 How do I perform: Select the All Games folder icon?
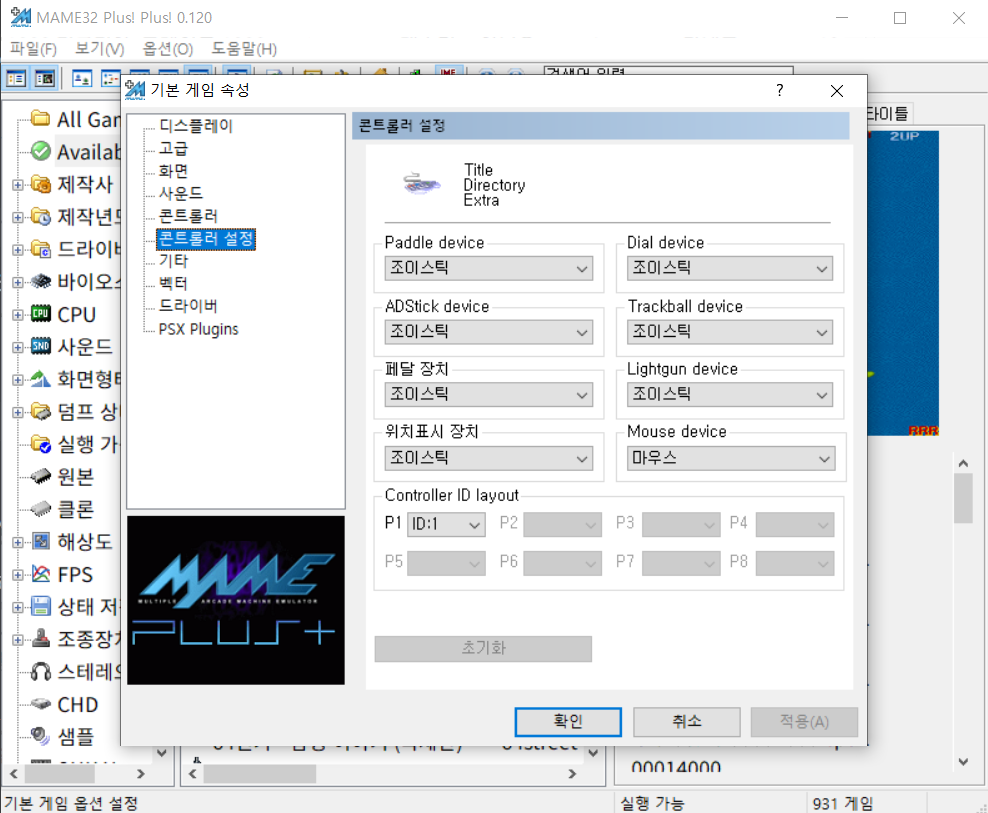(41, 118)
